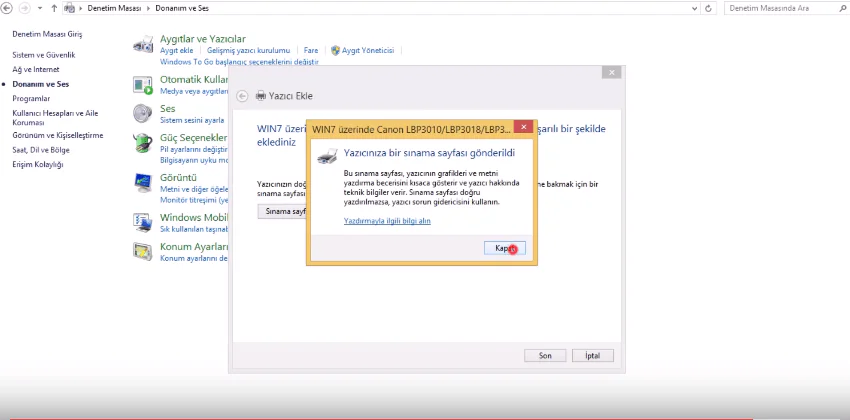This screenshot has width=850, height=420.
Task: Expand the address bar history dropdown
Action: coord(695,9)
